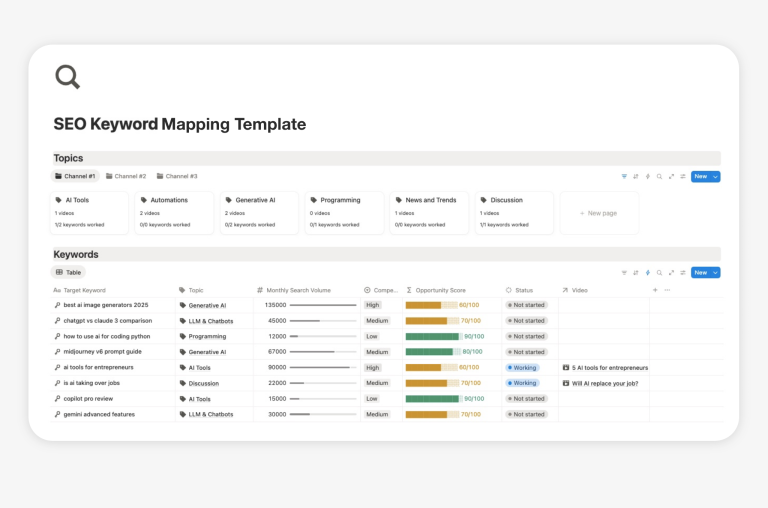768x508 pixels.
Task: Click tag icon on Programming topic card
Action: 313,200
